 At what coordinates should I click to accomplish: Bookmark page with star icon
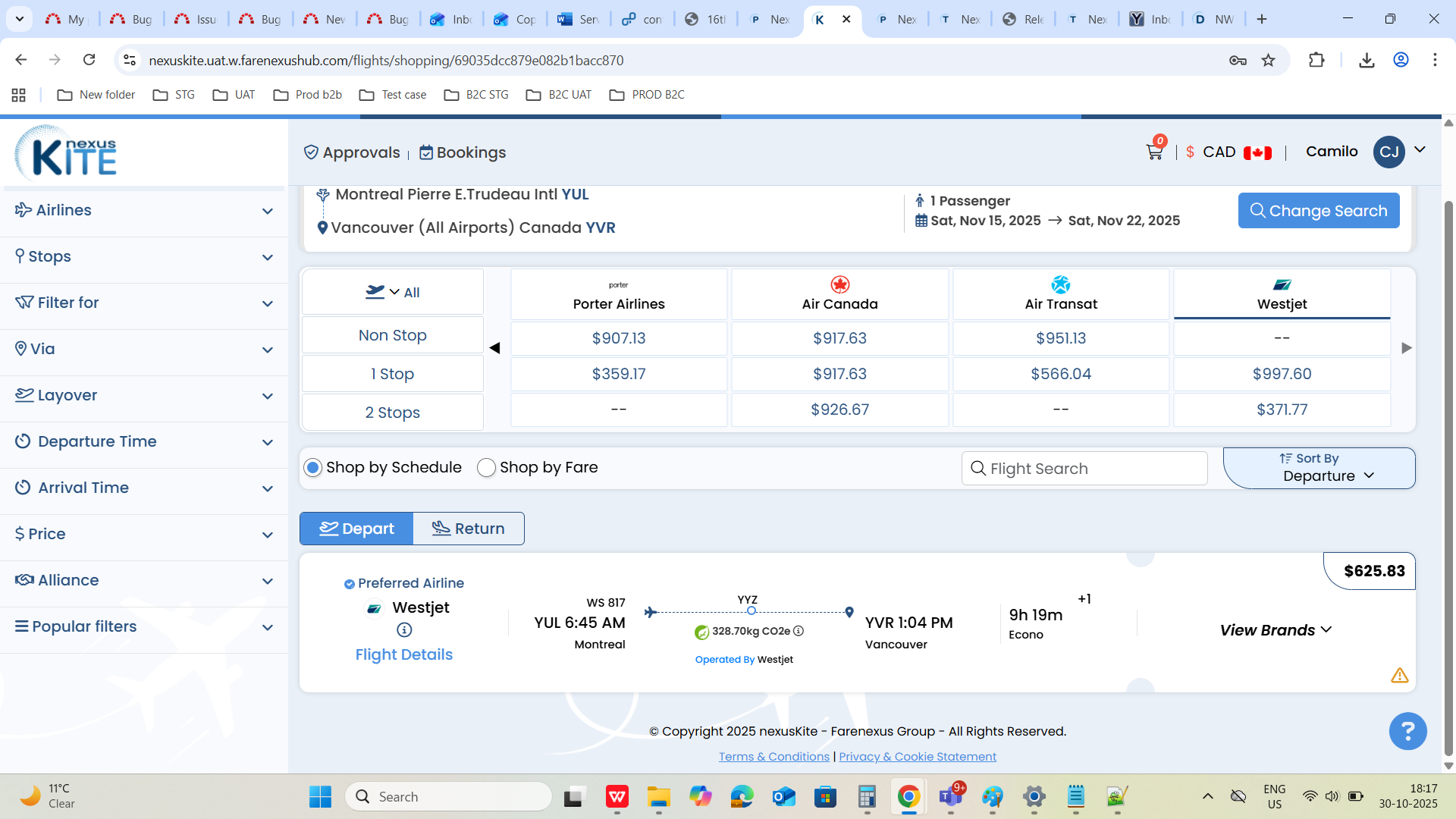[1268, 60]
